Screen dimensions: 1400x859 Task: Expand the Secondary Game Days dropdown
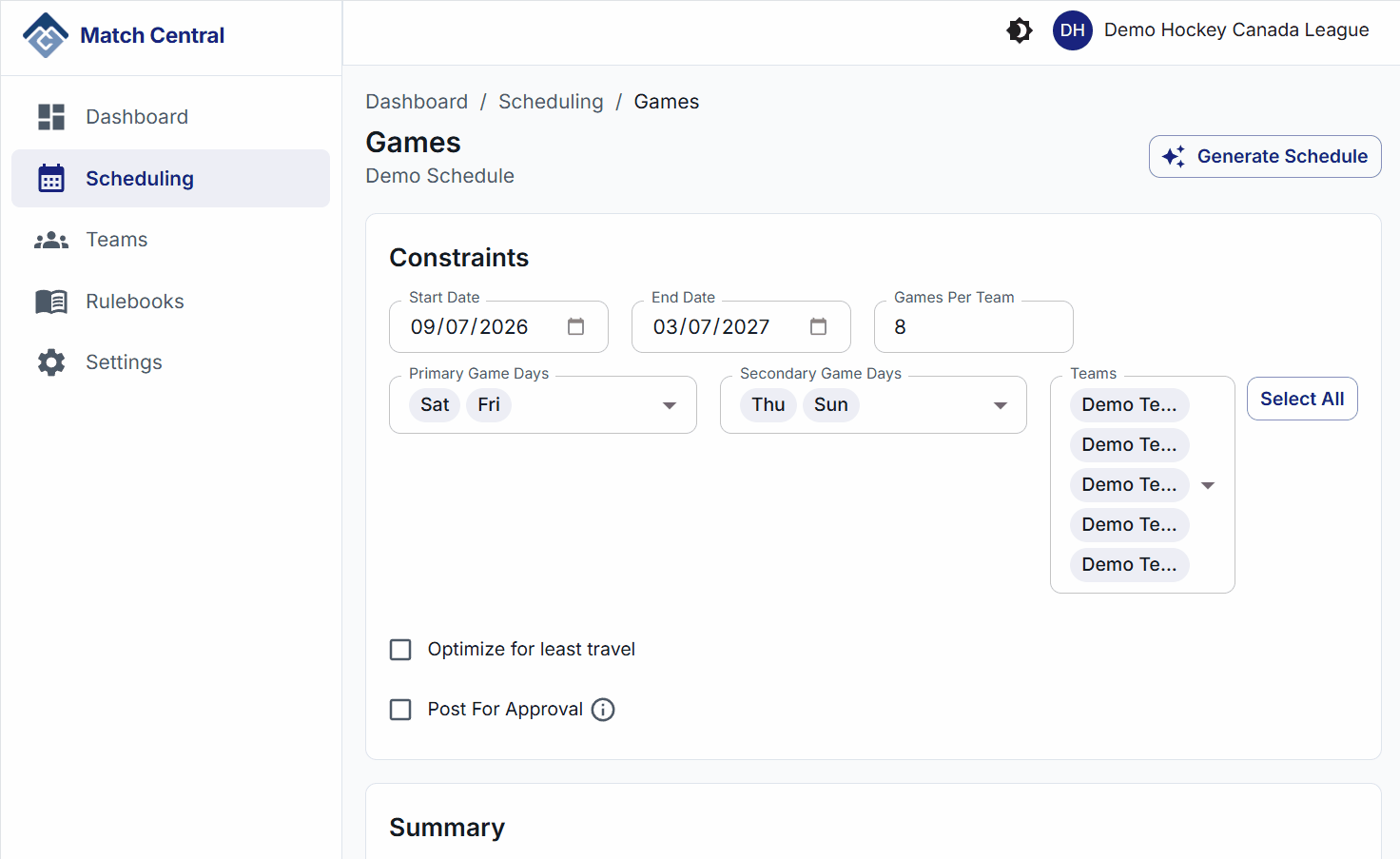1000,405
